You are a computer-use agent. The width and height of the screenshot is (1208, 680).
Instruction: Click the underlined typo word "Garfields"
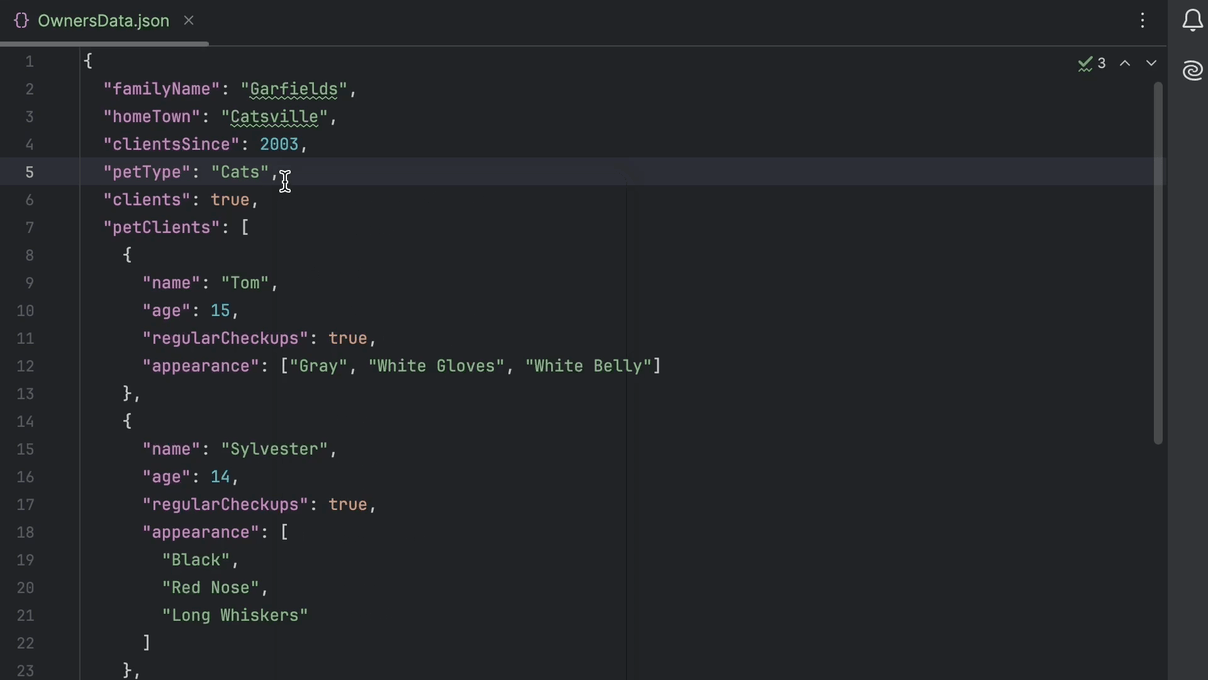291,89
